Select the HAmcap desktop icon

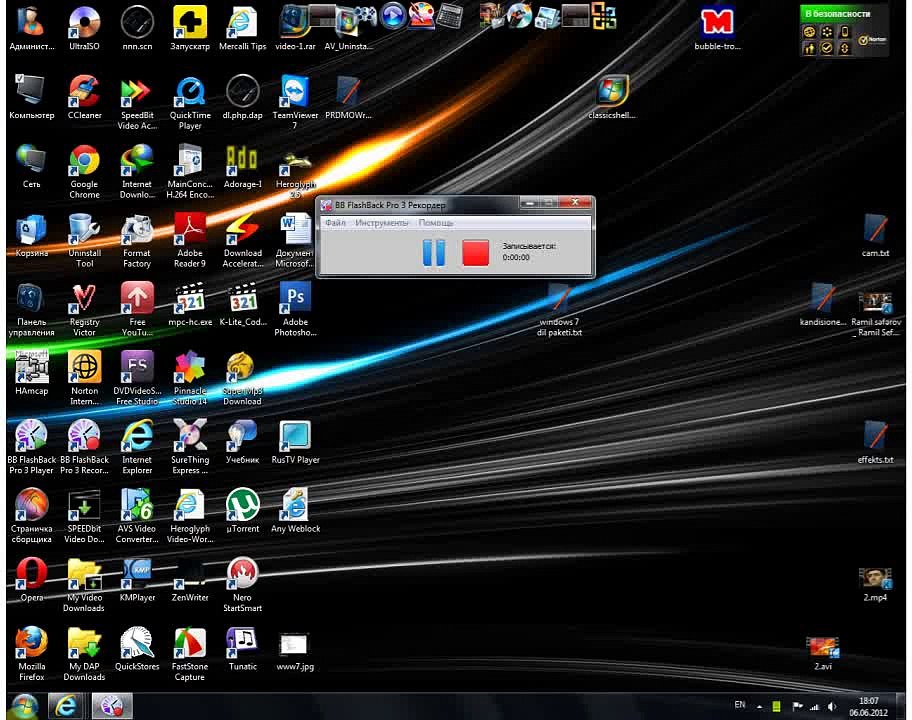pos(31,373)
